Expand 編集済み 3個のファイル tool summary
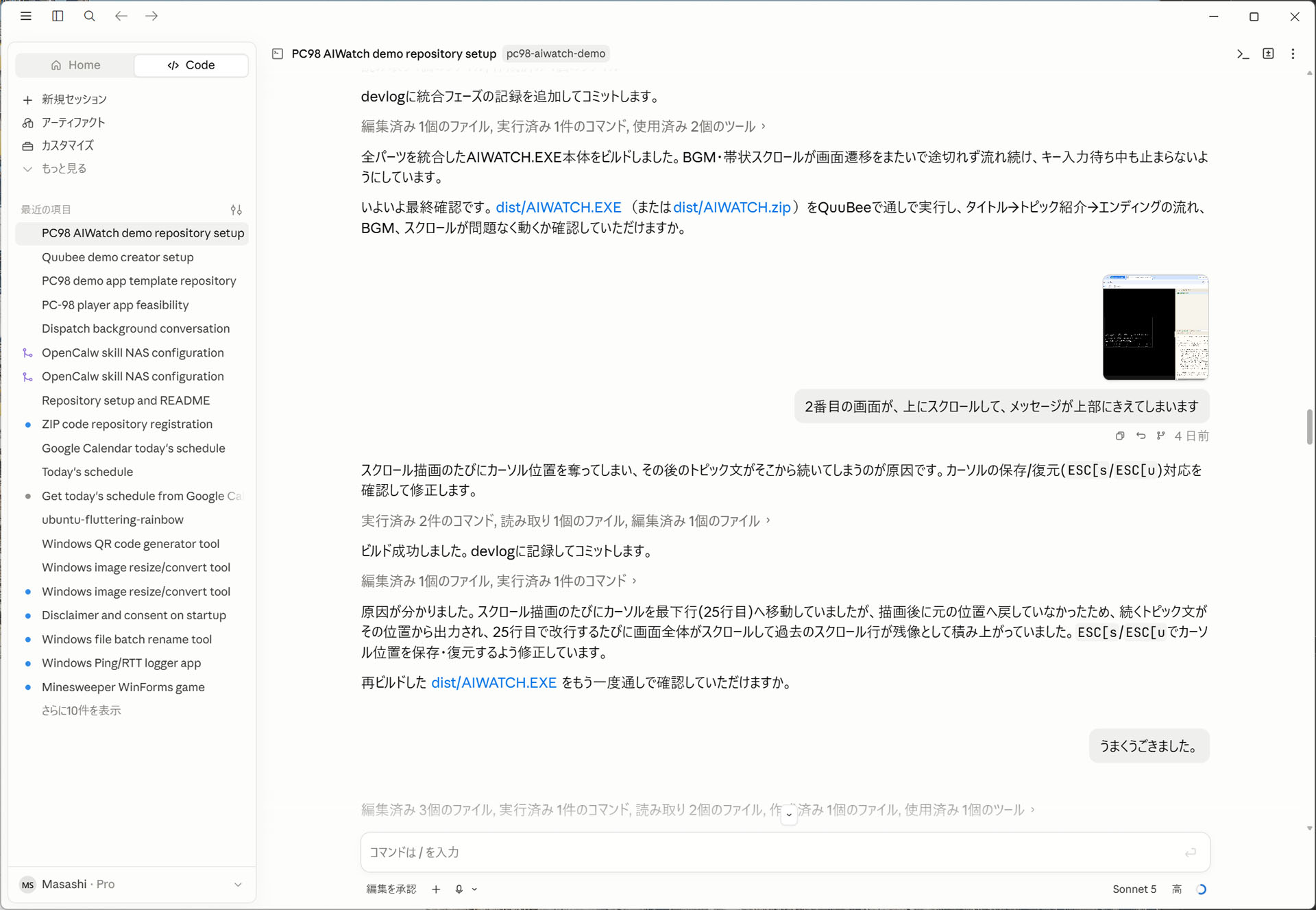This screenshot has width=1316, height=910. pyautogui.click(x=698, y=810)
